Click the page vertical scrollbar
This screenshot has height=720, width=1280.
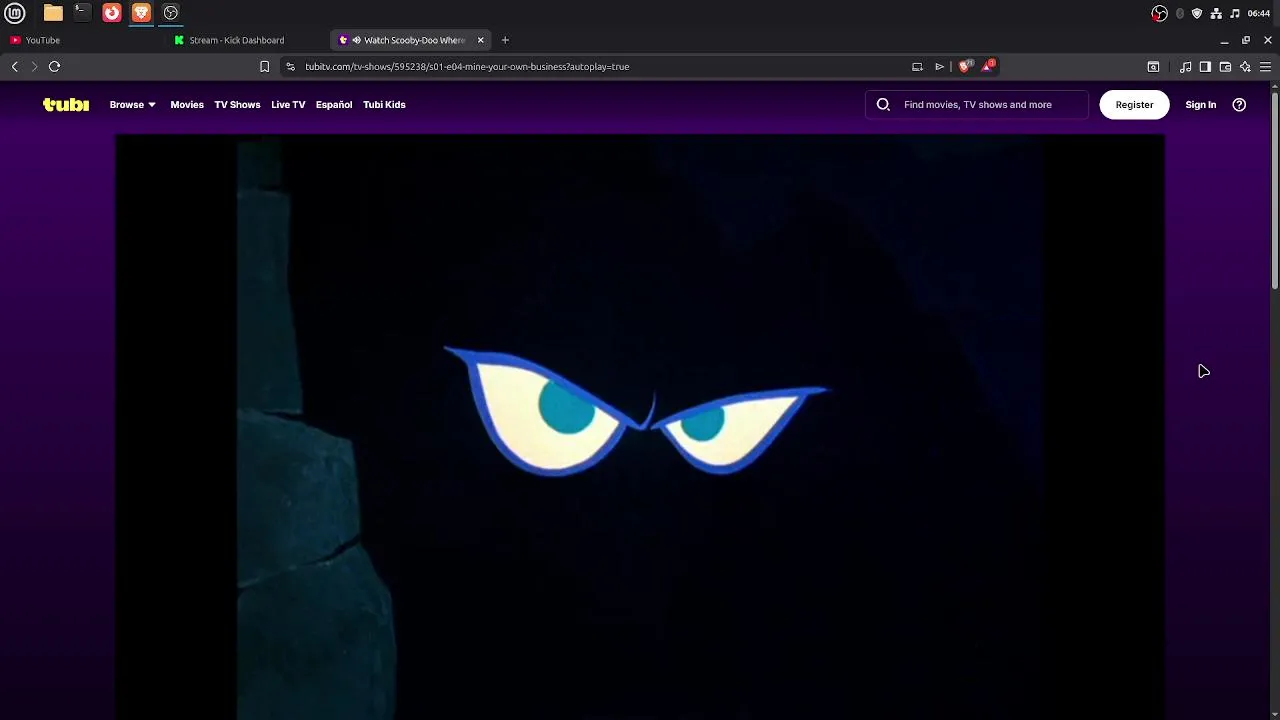pos(1275,190)
